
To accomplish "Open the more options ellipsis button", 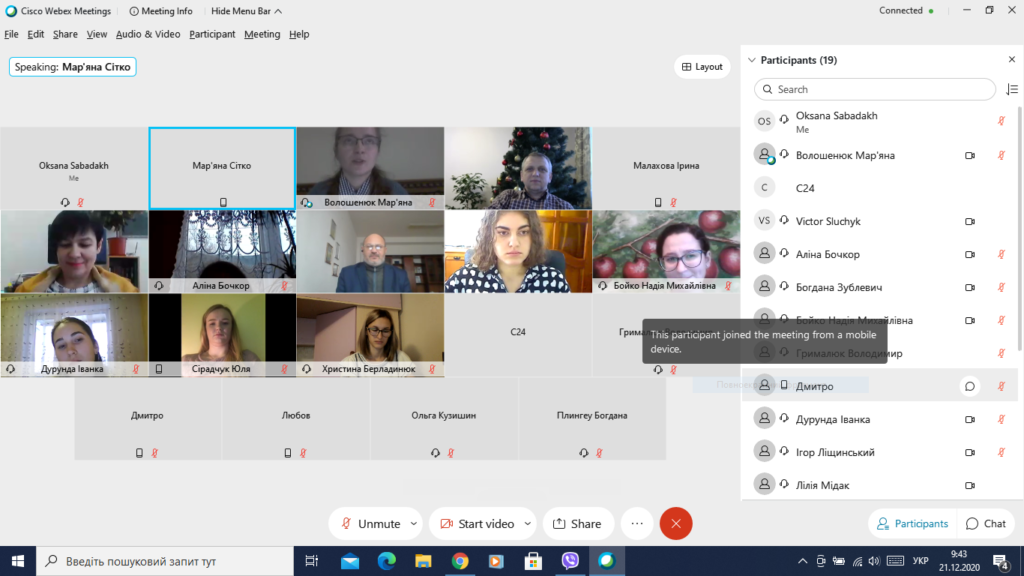I will click(x=637, y=524).
